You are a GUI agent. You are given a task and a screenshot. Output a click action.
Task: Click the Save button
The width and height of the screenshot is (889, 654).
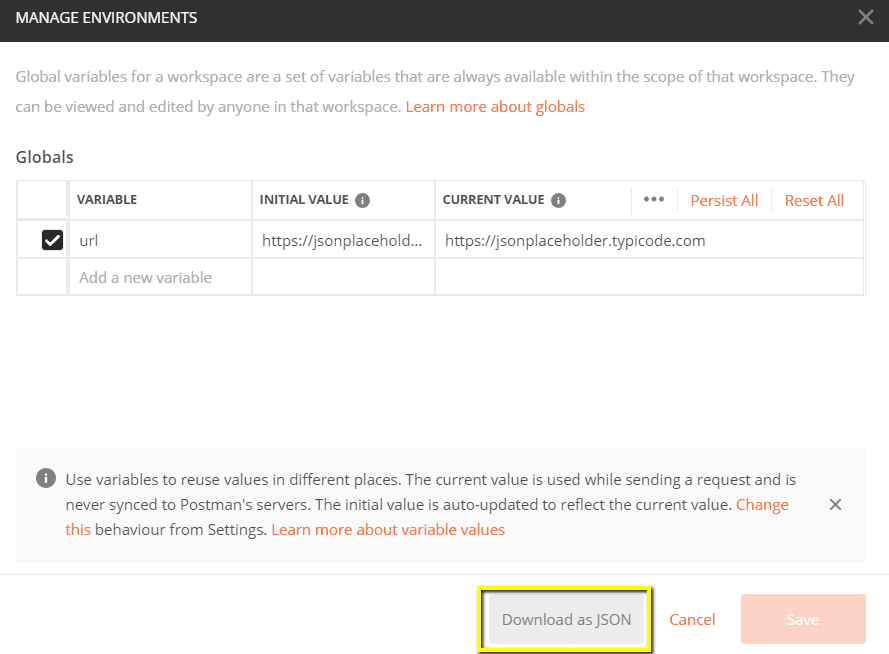802,619
